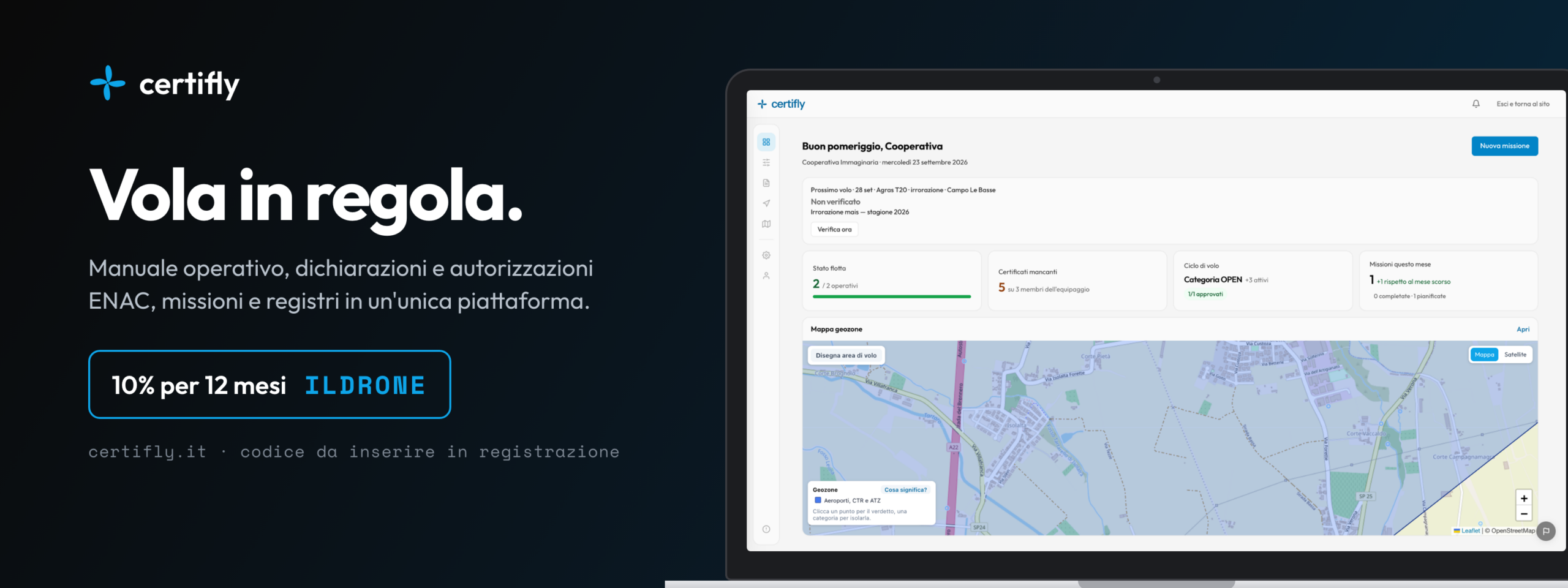Open the dashboard grid icon in sidebar
The width and height of the screenshot is (1568, 588).
tap(766, 142)
